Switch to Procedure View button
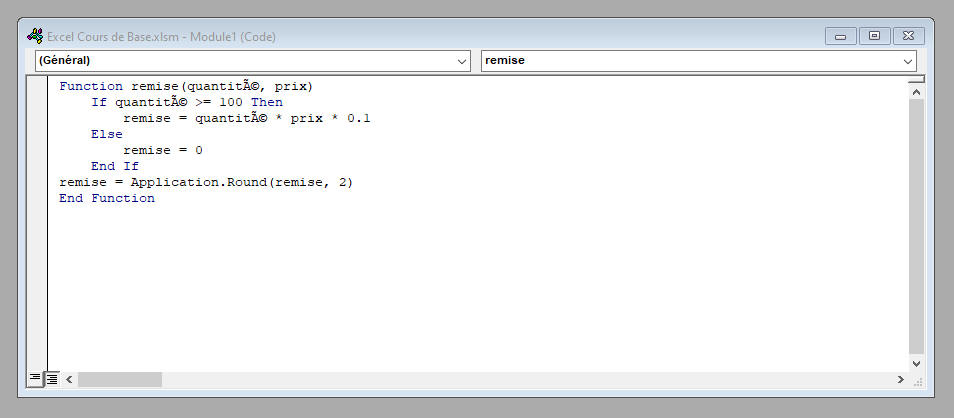This screenshot has height=418, width=954. [x=35, y=379]
